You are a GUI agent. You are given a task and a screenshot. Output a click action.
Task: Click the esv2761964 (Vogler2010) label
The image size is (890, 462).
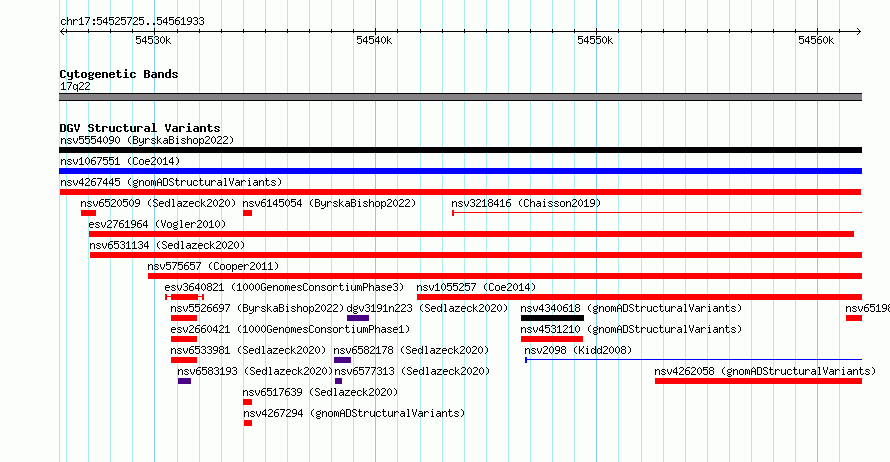tap(157, 224)
